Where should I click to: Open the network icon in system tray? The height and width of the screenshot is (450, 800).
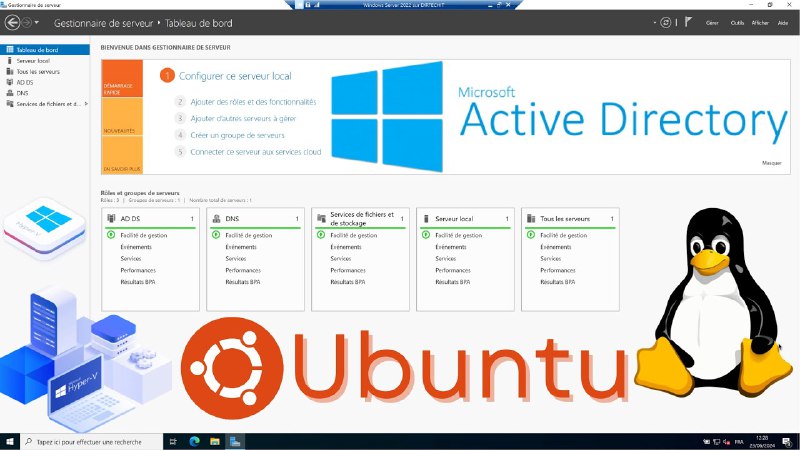[716, 442]
